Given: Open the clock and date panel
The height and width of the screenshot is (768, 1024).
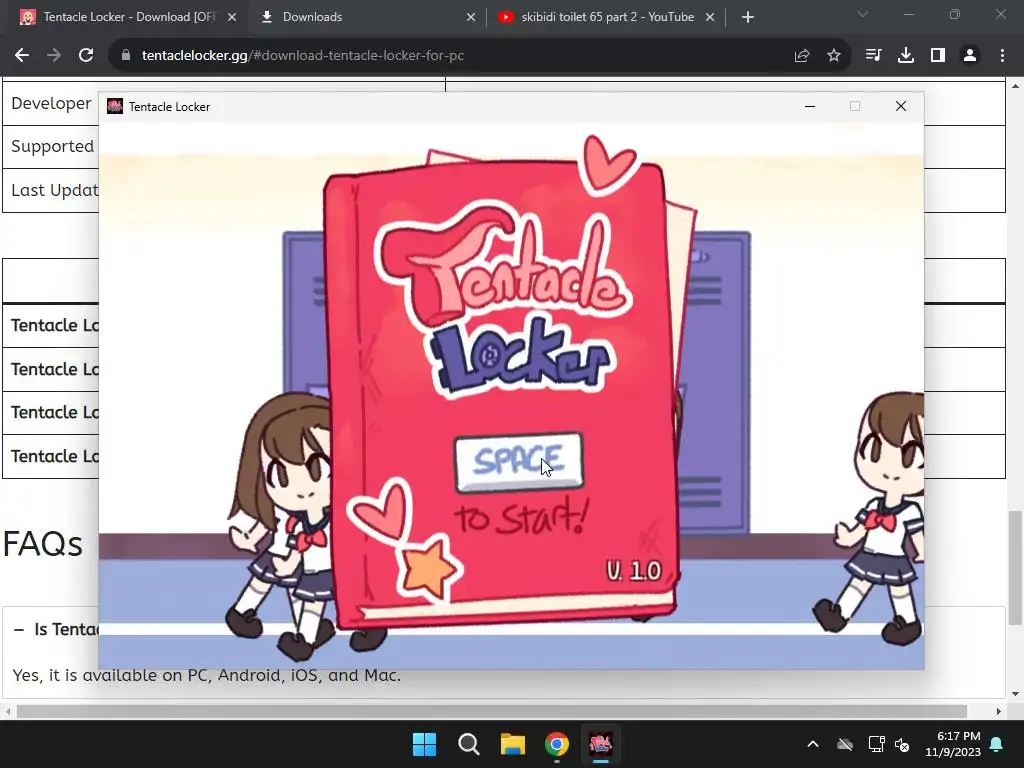Looking at the screenshot, I should (953, 744).
